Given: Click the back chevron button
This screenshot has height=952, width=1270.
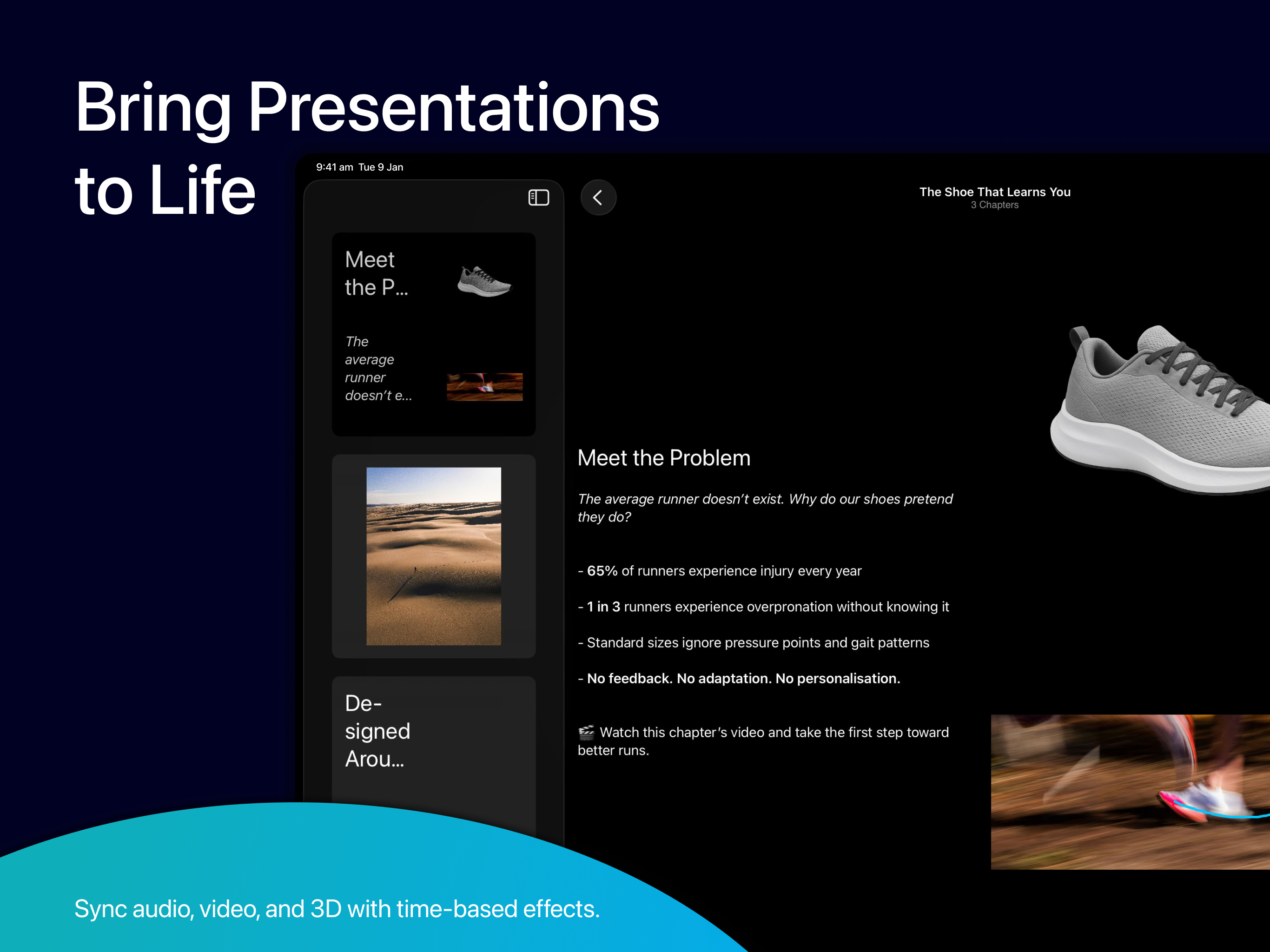Looking at the screenshot, I should [598, 198].
